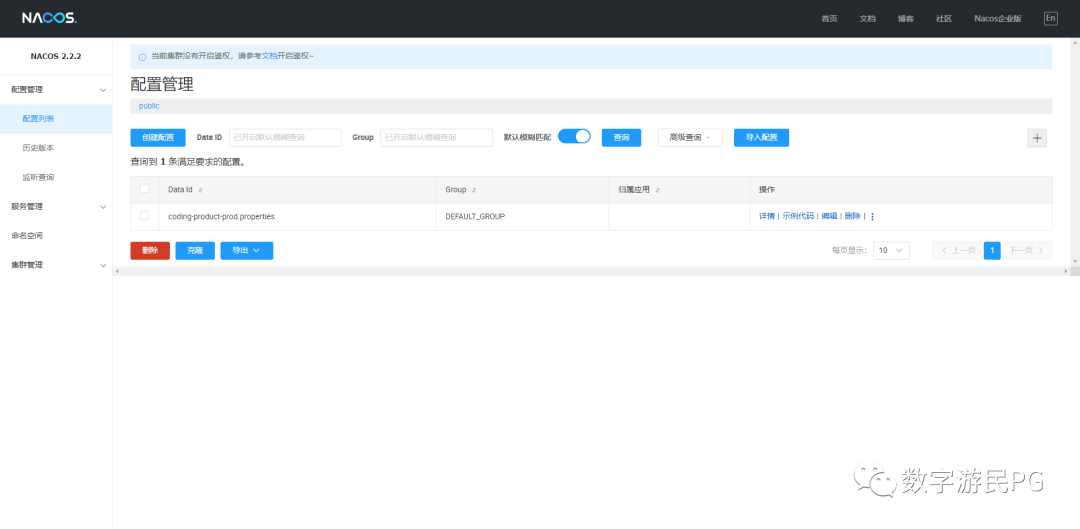The width and height of the screenshot is (1080, 529).
Task: Sort by 归属应用 column icon
Action: click(657, 190)
